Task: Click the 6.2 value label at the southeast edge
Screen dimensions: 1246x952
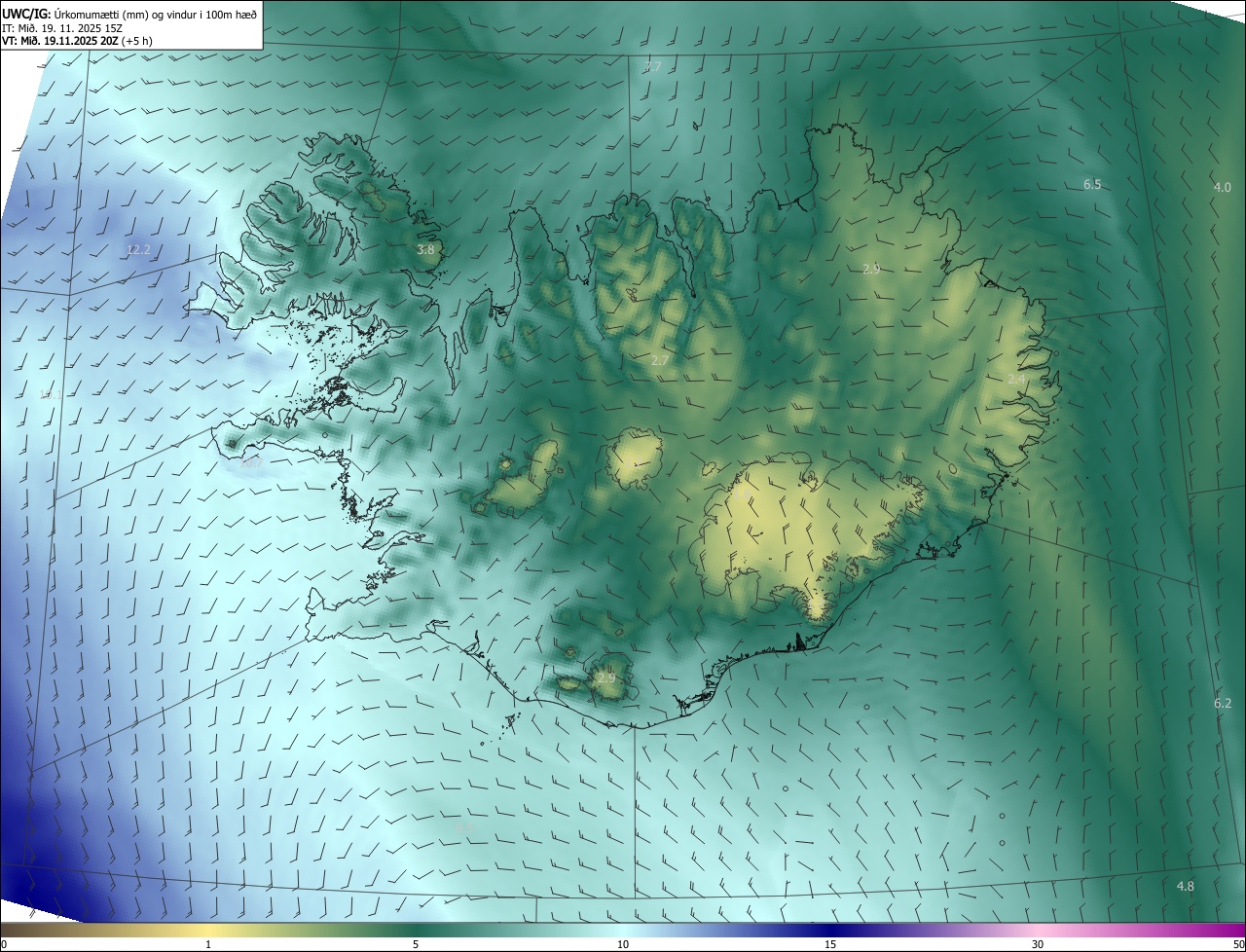Action: [x=1223, y=704]
